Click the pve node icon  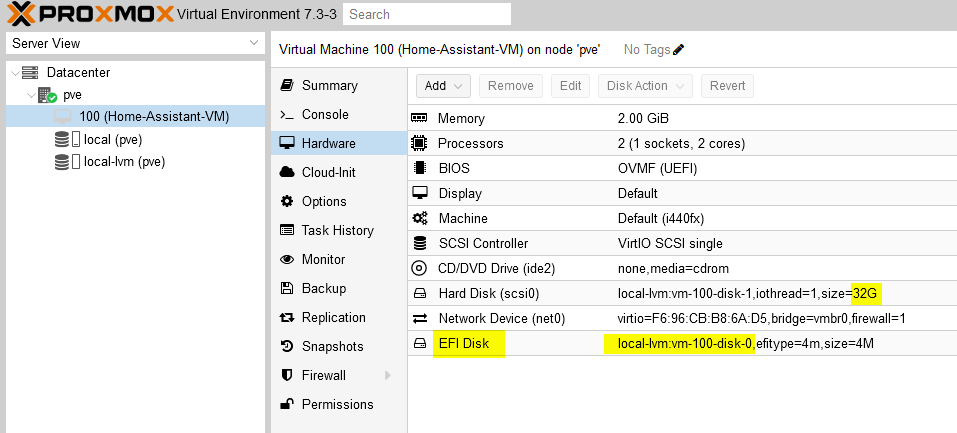point(47,95)
